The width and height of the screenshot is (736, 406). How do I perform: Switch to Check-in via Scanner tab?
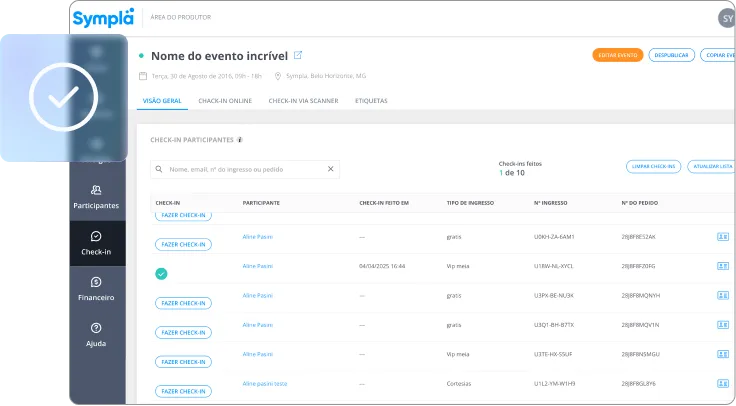[303, 101]
